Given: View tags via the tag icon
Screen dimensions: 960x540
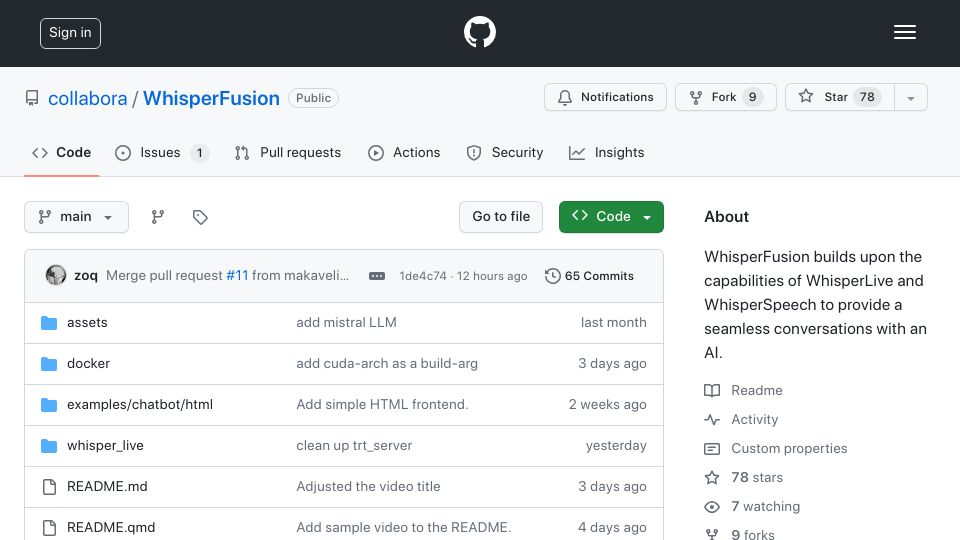Looking at the screenshot, I should [x=200, y=217].
